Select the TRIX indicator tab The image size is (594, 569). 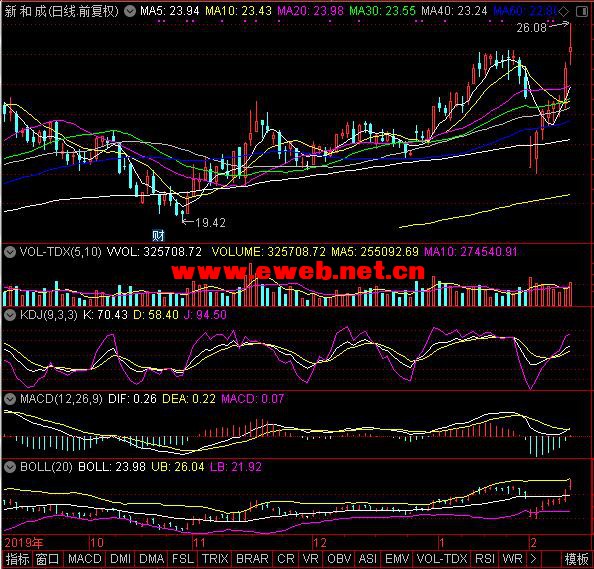pos(215,559)
